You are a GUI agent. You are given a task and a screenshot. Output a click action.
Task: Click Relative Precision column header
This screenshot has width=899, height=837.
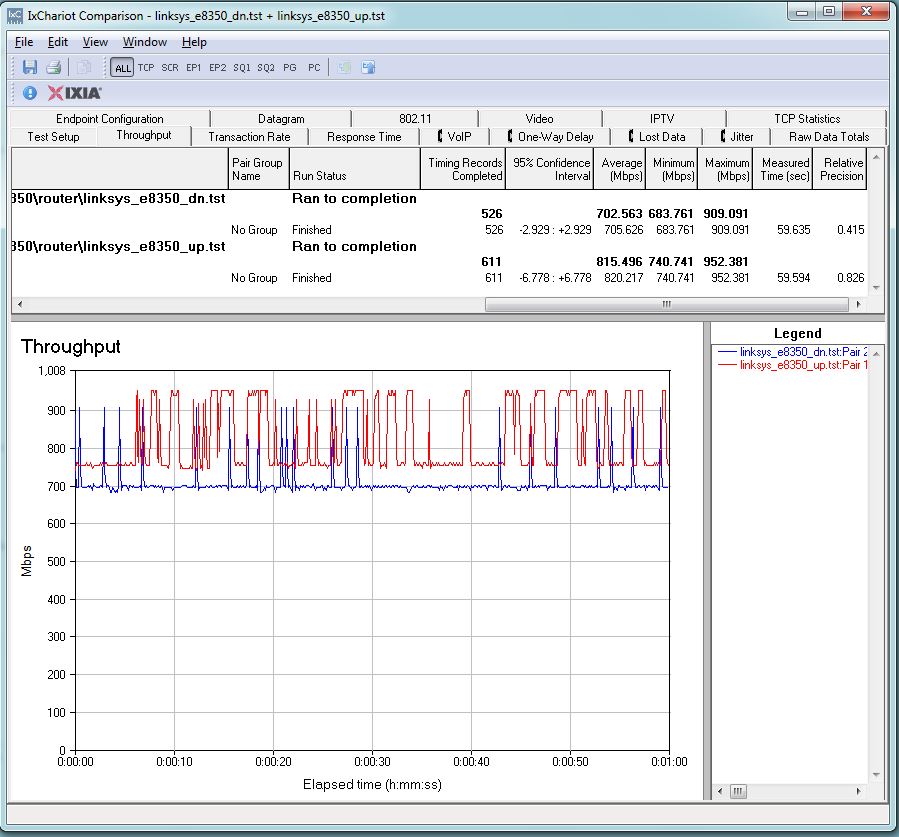click(840, 169)
